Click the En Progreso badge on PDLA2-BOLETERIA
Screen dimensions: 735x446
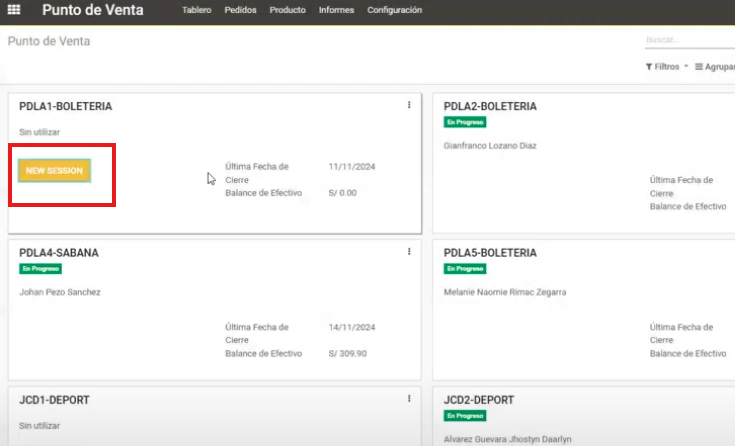click(465, 122)
